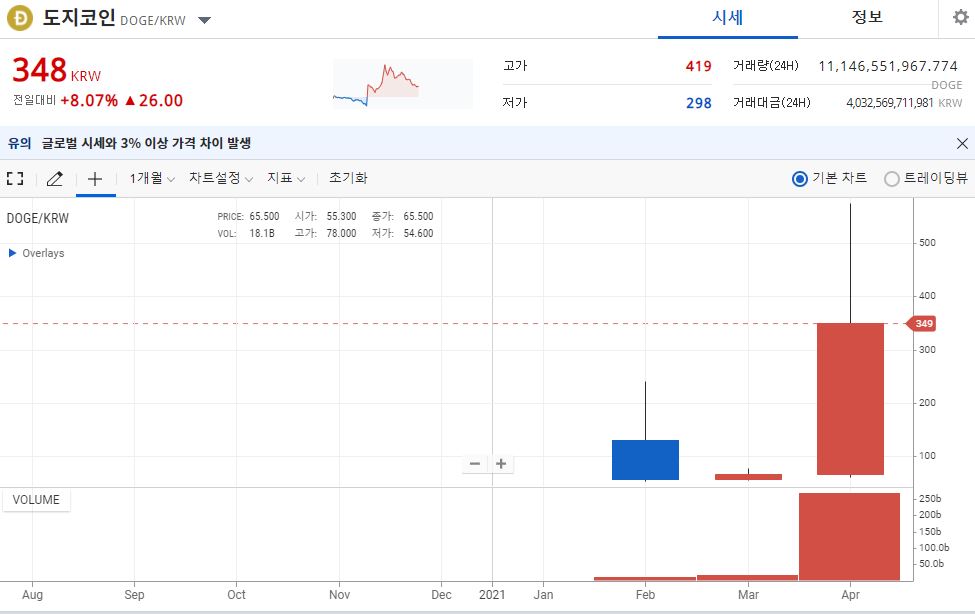Click the +8.07% change value
Viewport: 975px width, 614px height.
pyautogui.click(x=89, y=101)
